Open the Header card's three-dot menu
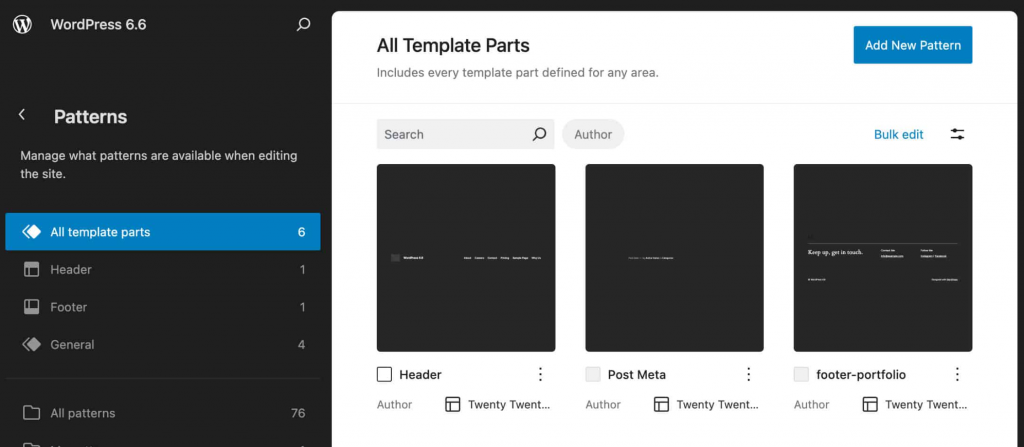The image size is (1024, 447). [x=540, y=374]
